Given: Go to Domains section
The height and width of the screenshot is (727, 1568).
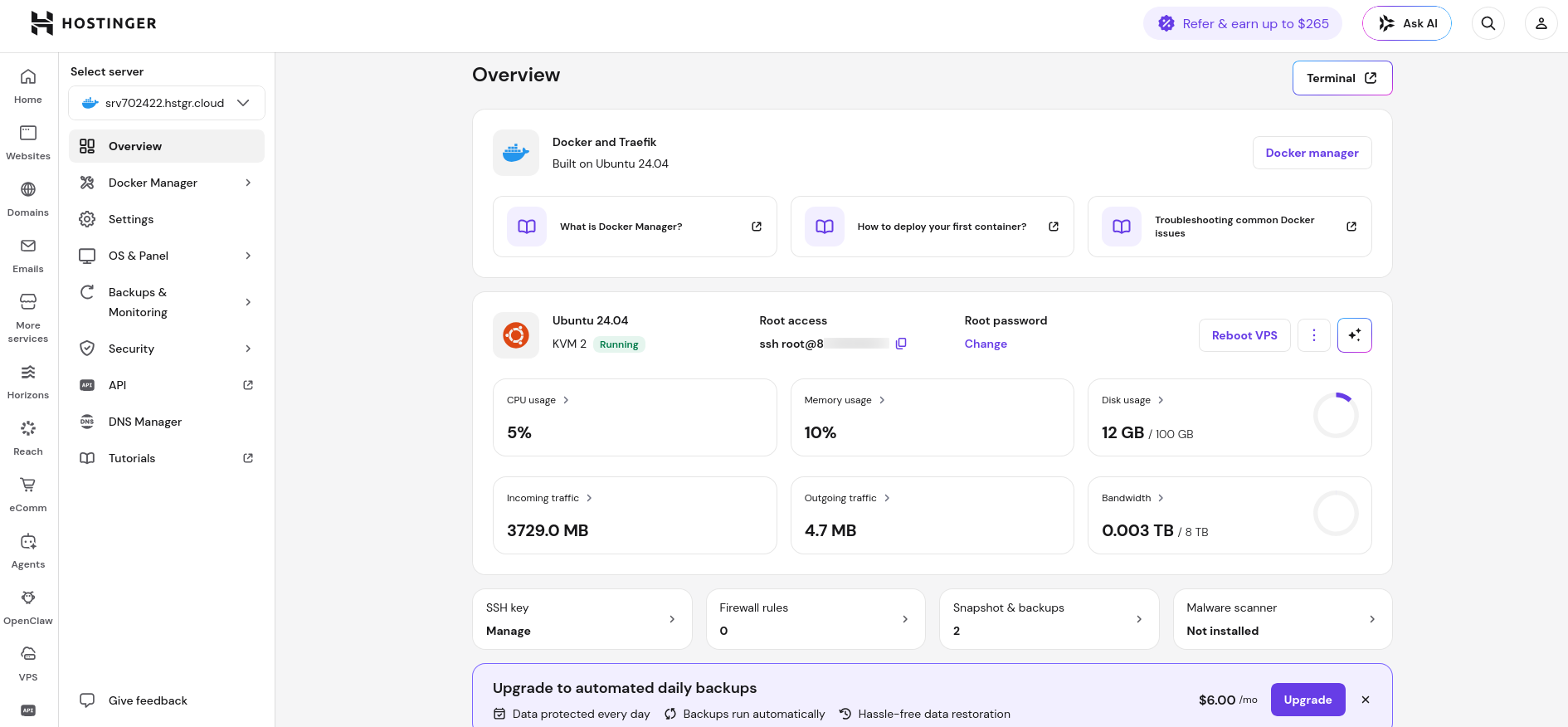Looking at the screenshot, I should tap(28, 199).
